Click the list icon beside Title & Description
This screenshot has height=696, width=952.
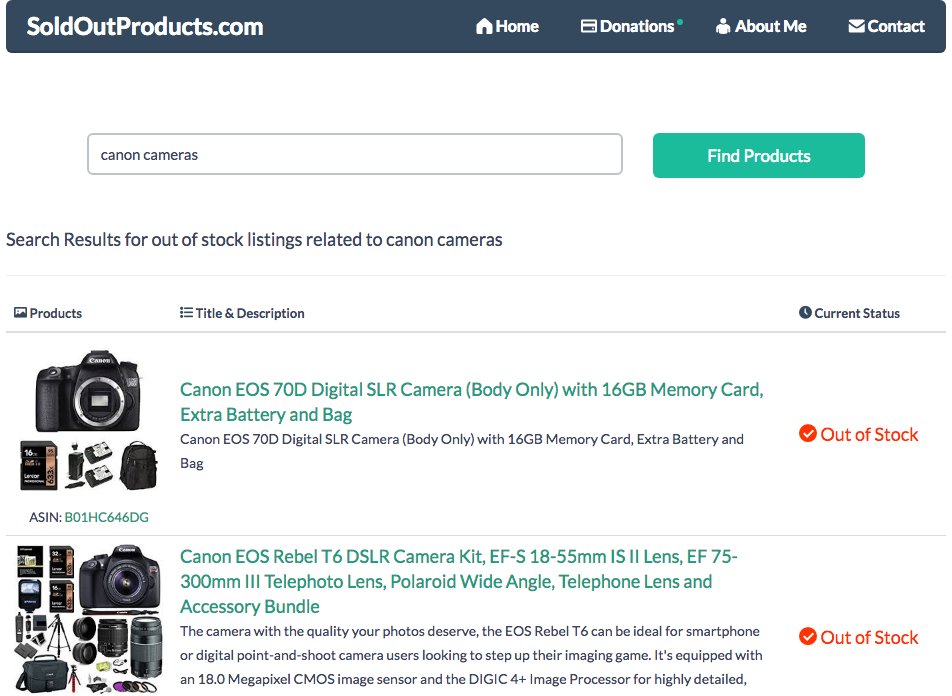[186, 313]
